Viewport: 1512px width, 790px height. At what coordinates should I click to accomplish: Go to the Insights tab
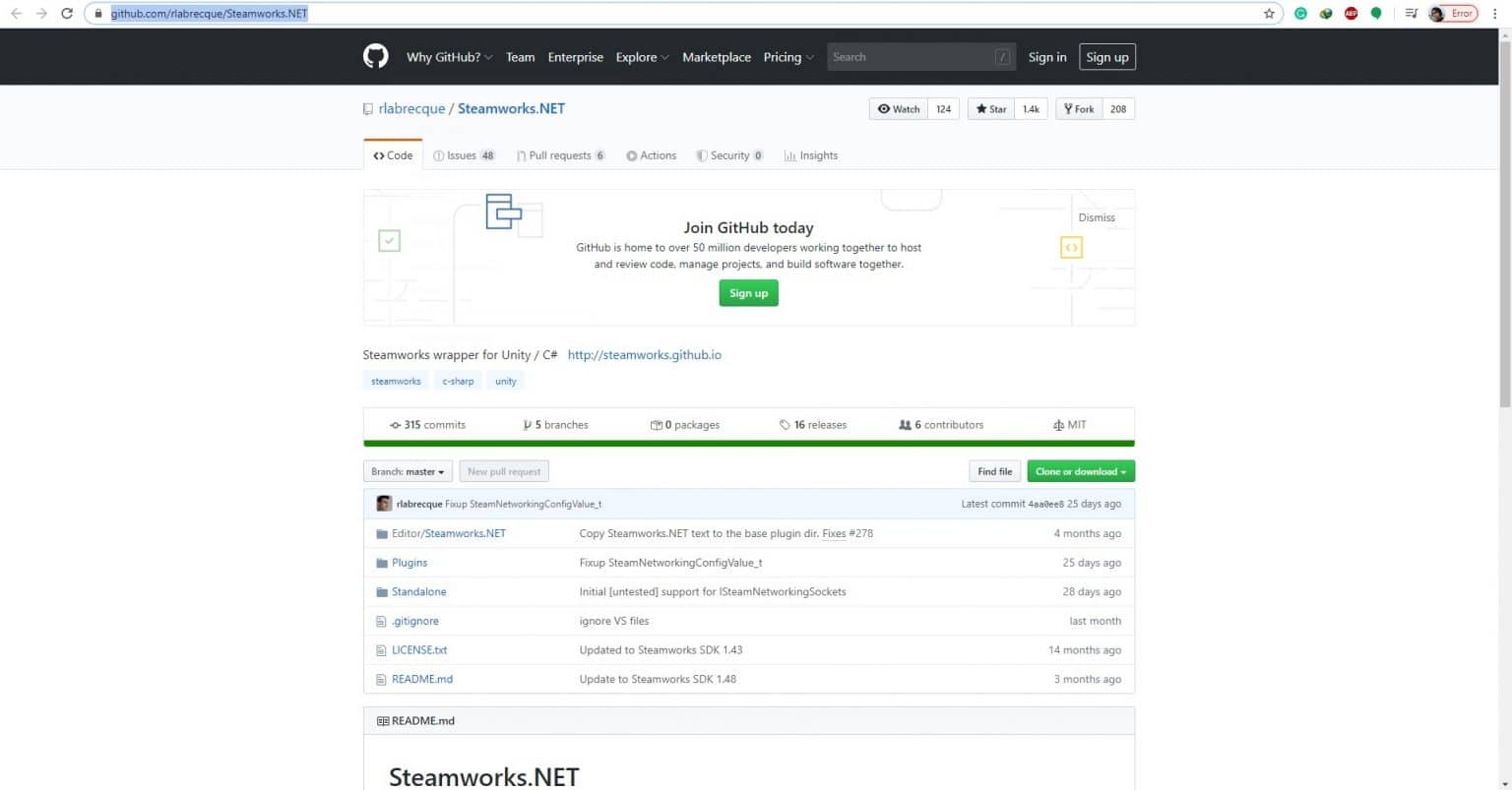(811, 155)
